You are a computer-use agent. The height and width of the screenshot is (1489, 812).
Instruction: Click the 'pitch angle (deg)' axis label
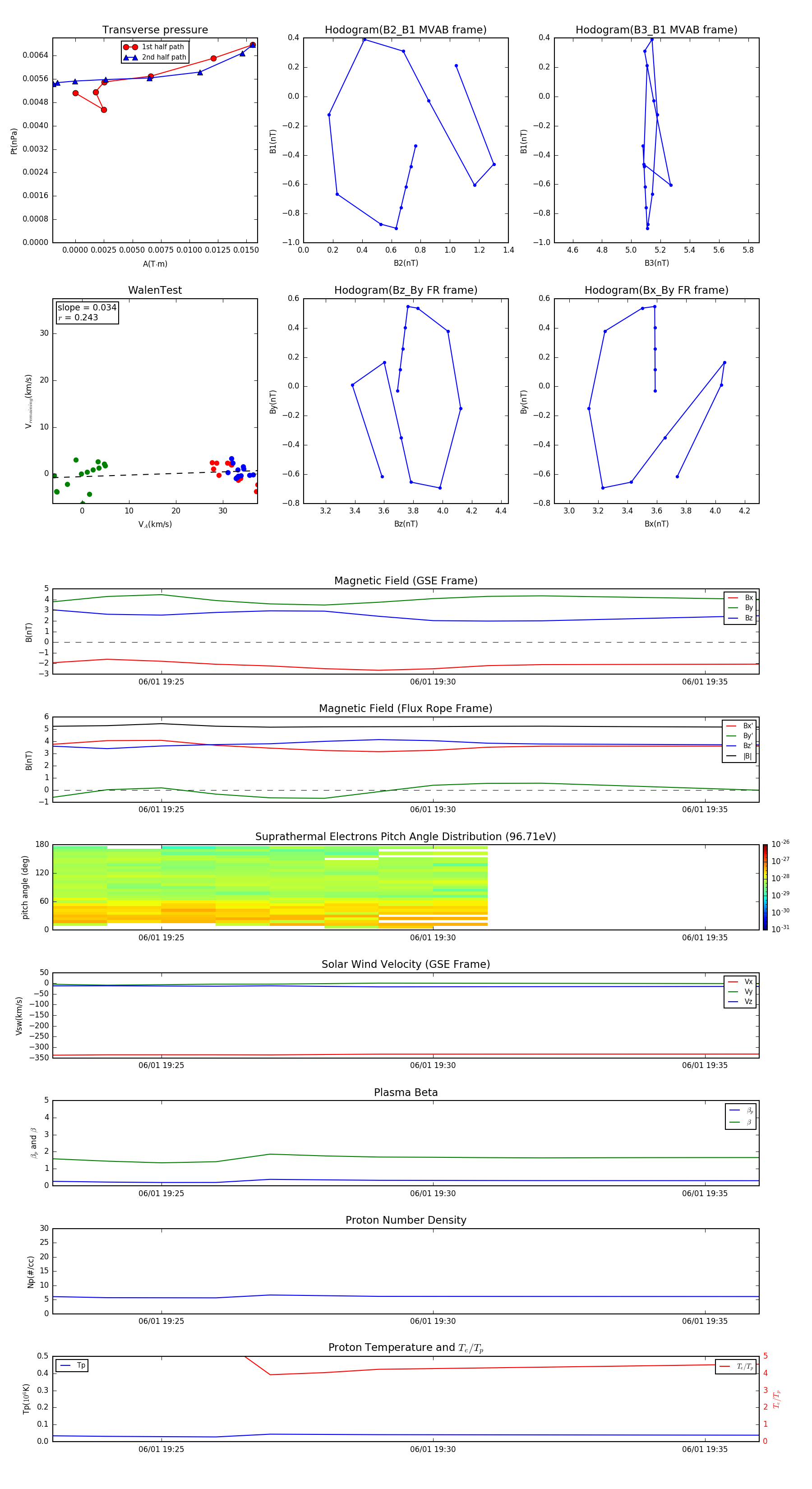(25, 887)
